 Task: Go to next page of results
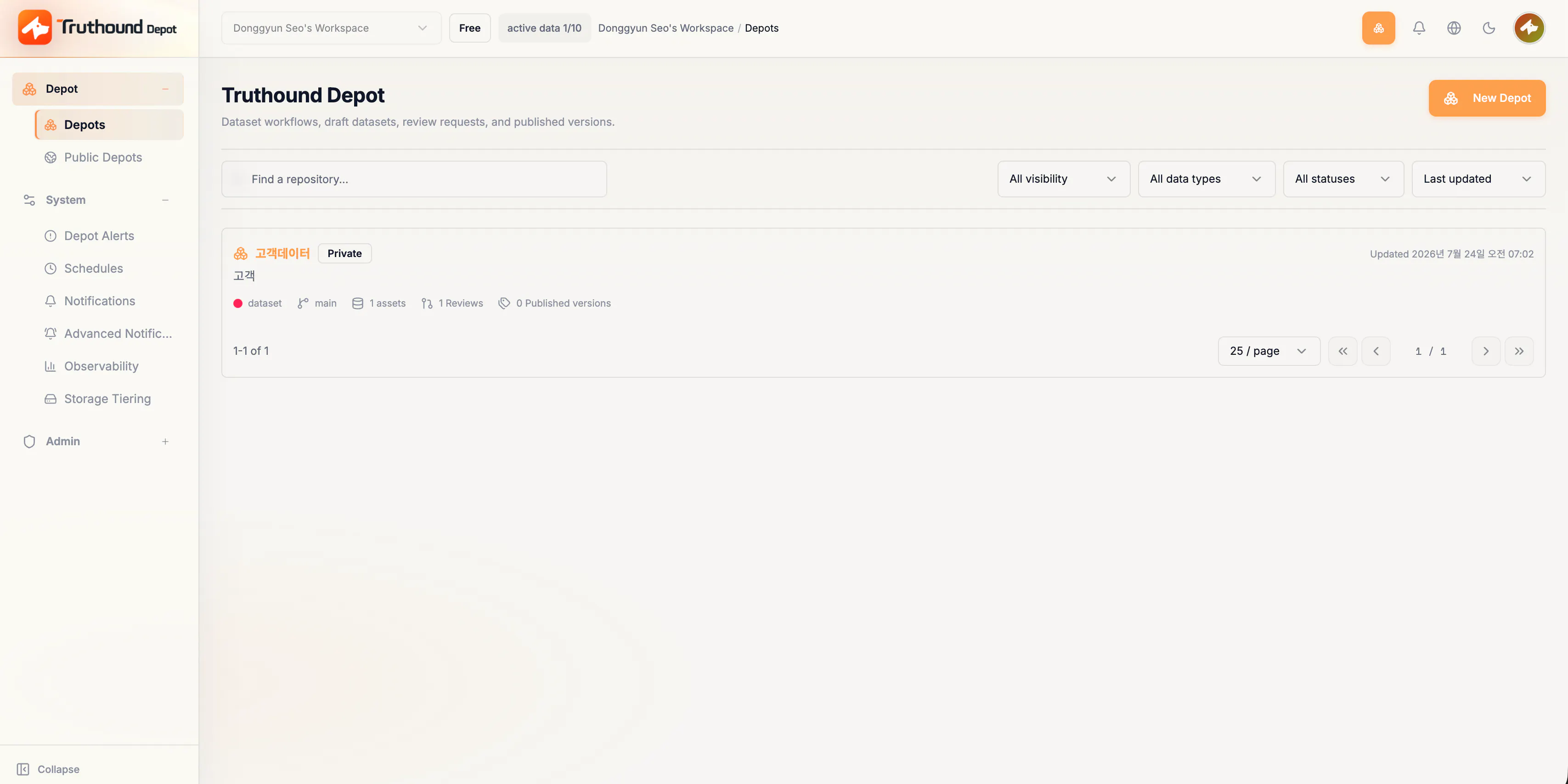pyautogui.click(x=1486, y=351)
